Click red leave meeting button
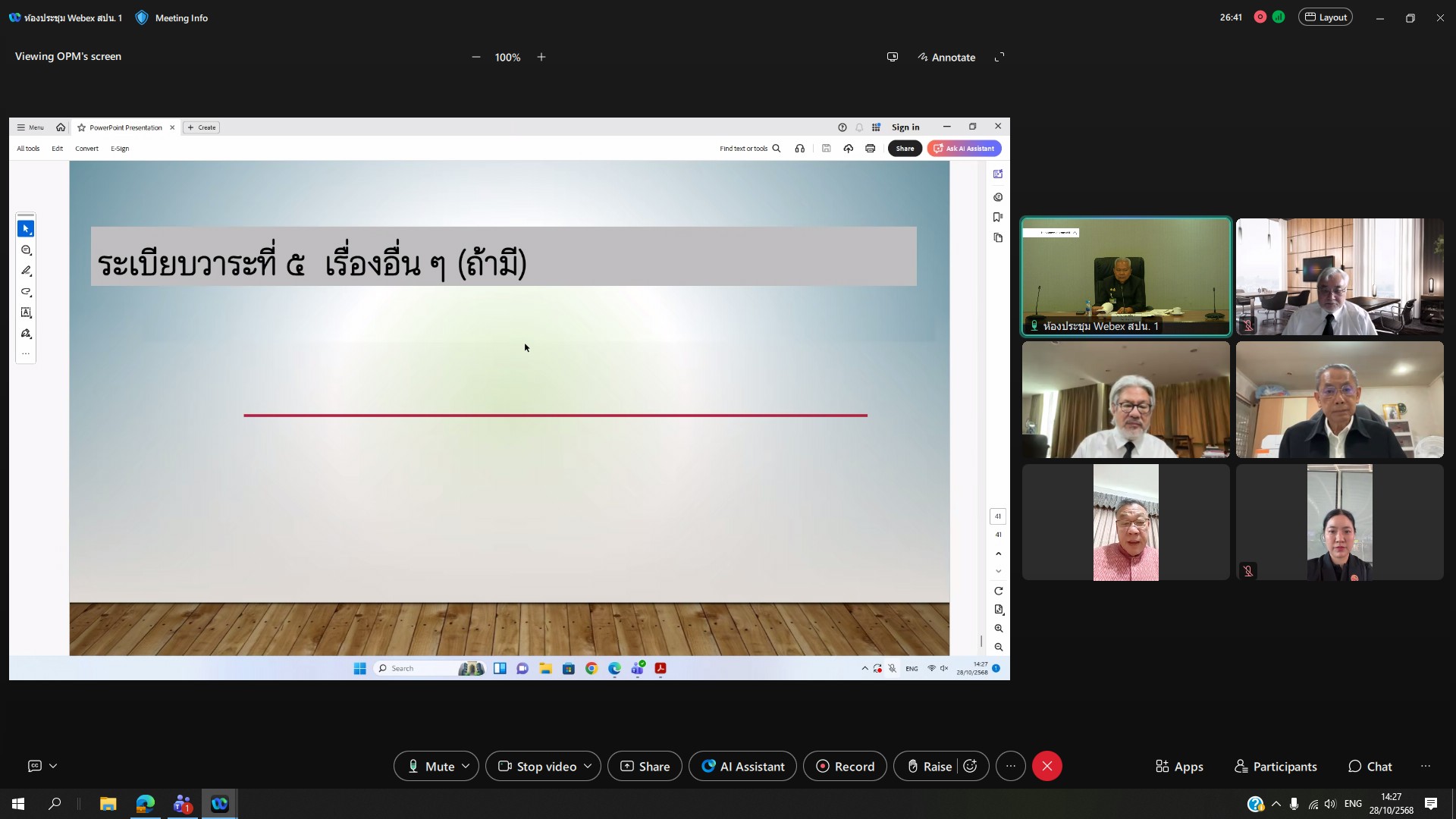The image size is (1456, 819). pyautogui.click(x=1046, y=766)
